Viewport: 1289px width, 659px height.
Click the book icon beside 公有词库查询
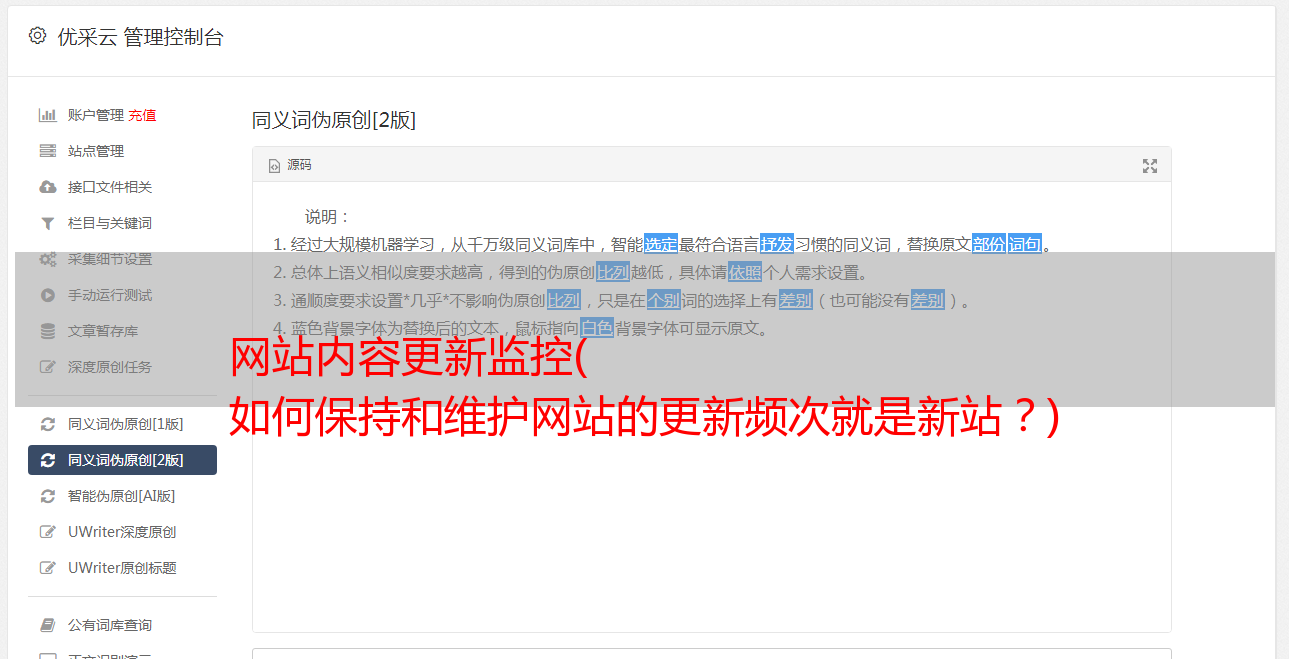[x=47, y=625]
